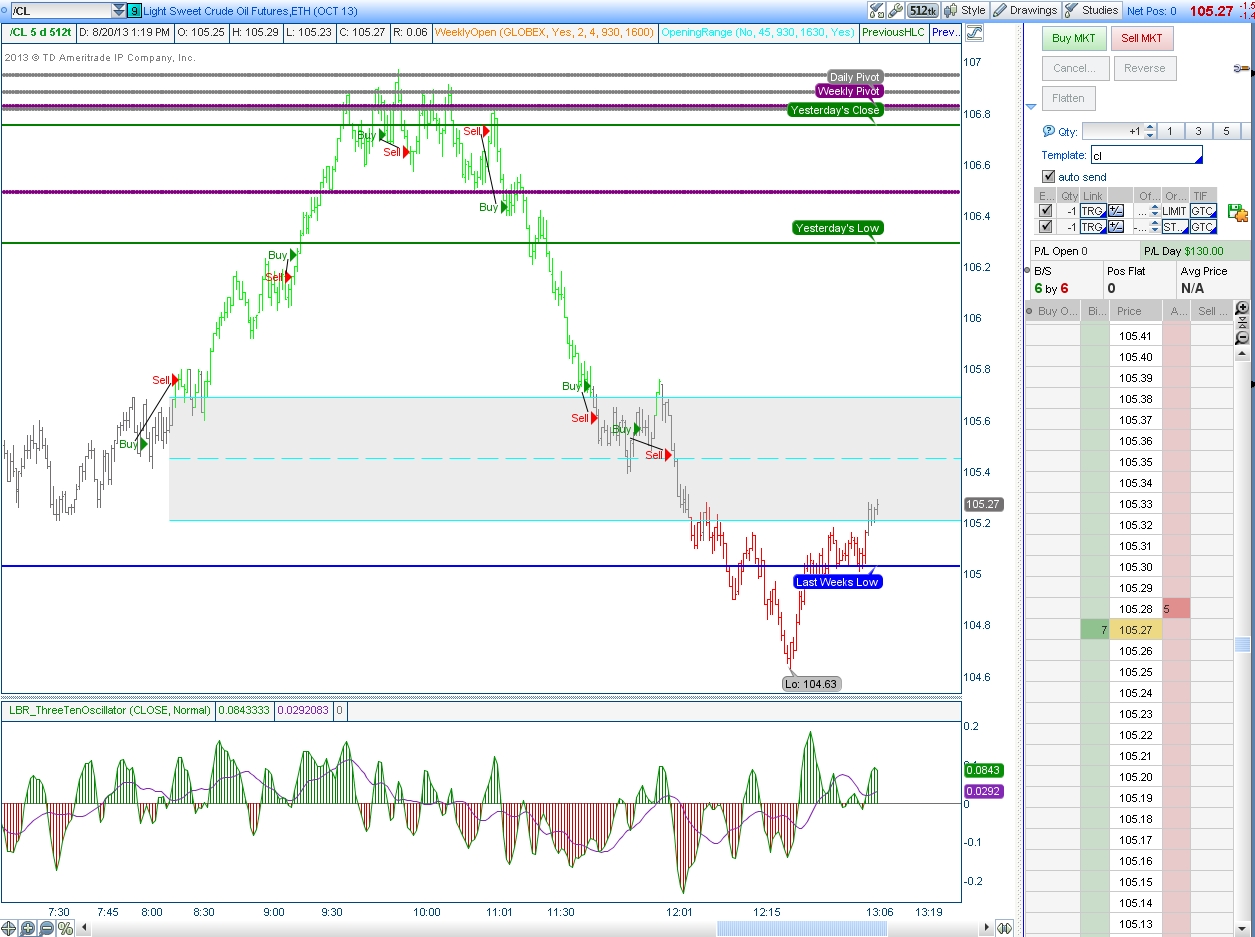Click the price ladder vertical scrollbar thumb

click(x=1243, y=644)
